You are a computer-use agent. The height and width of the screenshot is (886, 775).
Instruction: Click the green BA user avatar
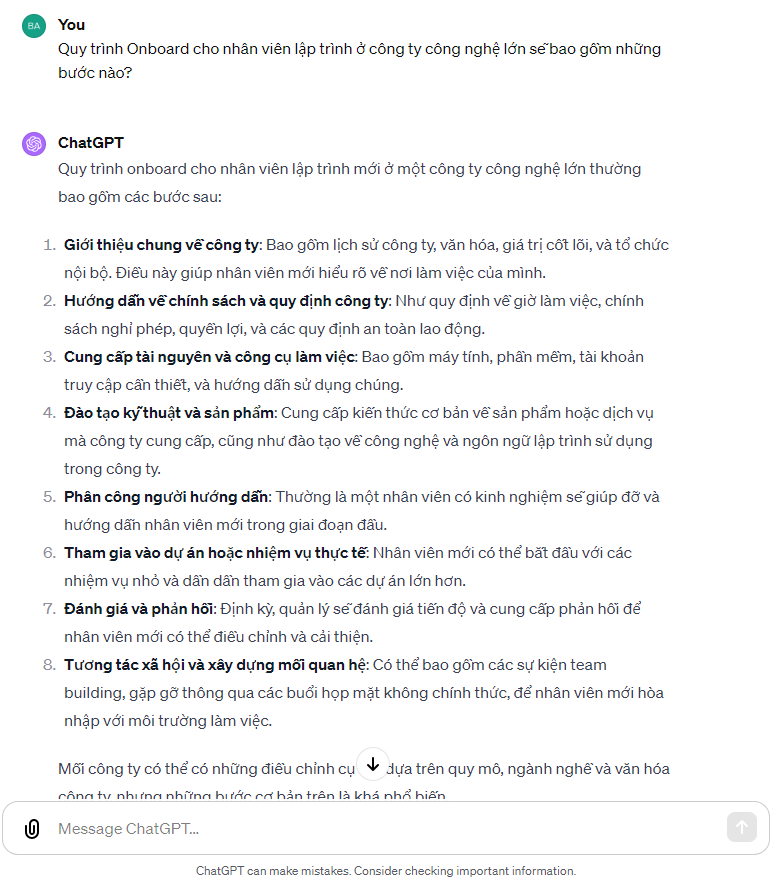point(34,26)
